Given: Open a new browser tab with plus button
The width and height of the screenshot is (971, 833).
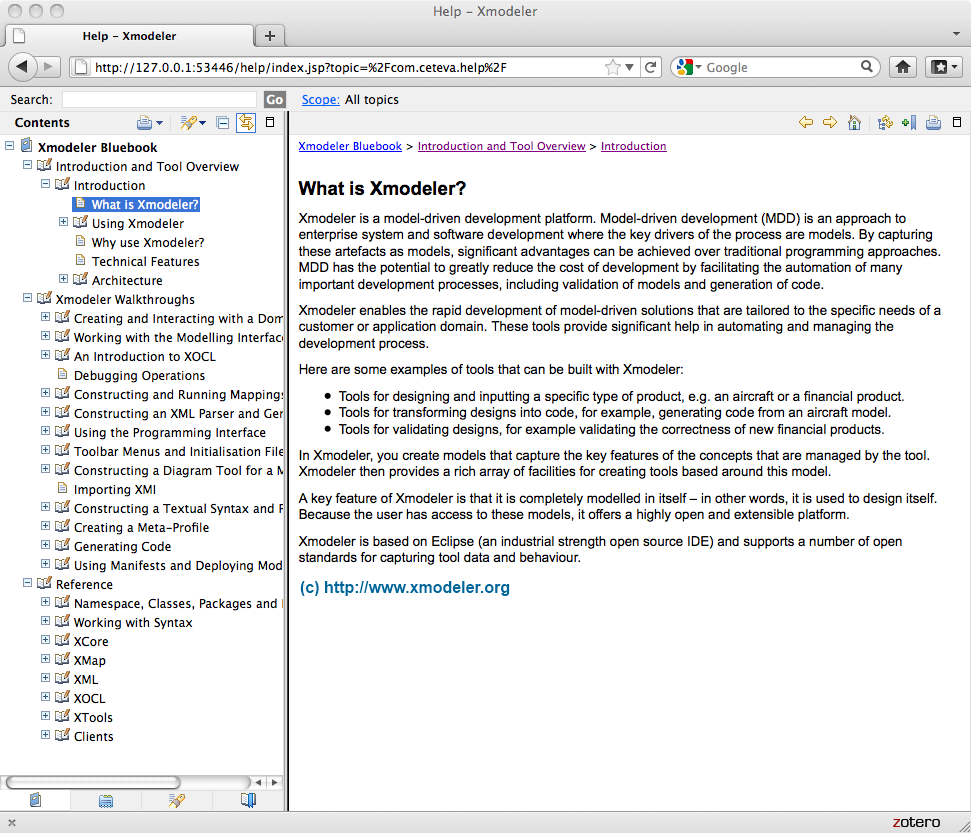Looking at the screenshot, I should 269,36.
